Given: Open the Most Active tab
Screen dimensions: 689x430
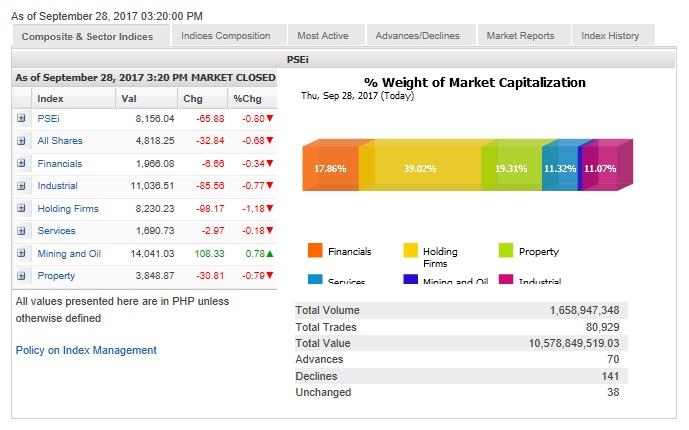Looking at the screenshot, I should tap(323, 36).
